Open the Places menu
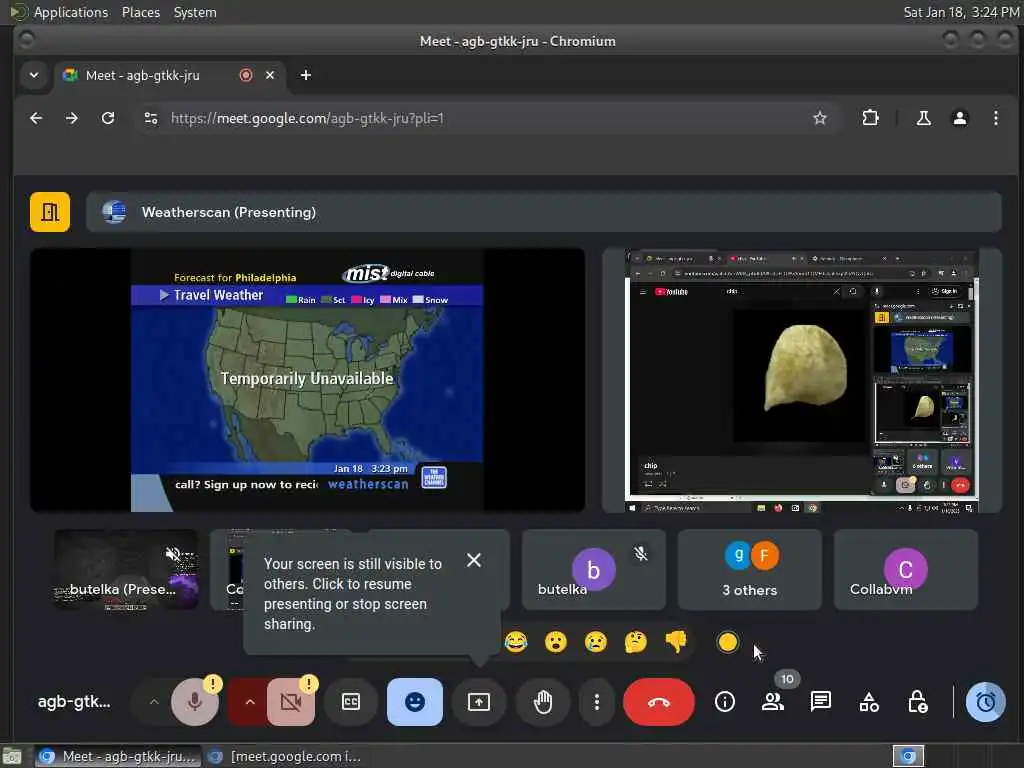The image size is (1024, 768). pyautogui.click(x=140, y=12)
